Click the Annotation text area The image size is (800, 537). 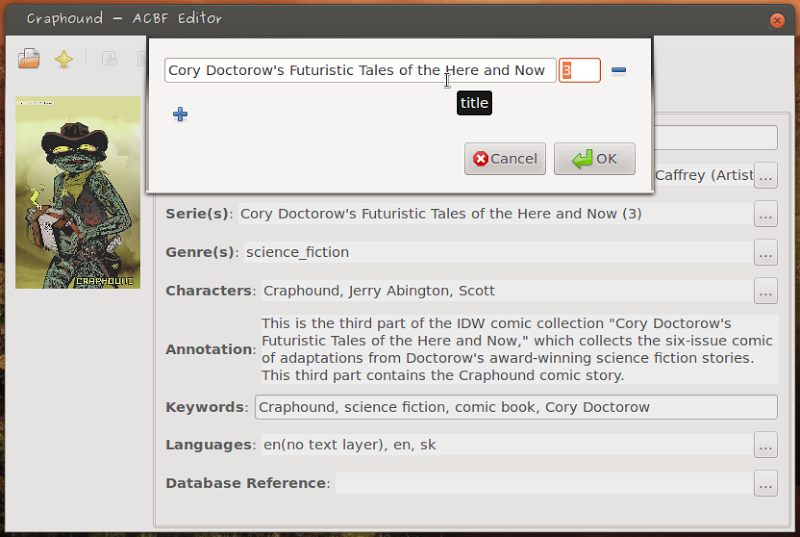(519, 349)
